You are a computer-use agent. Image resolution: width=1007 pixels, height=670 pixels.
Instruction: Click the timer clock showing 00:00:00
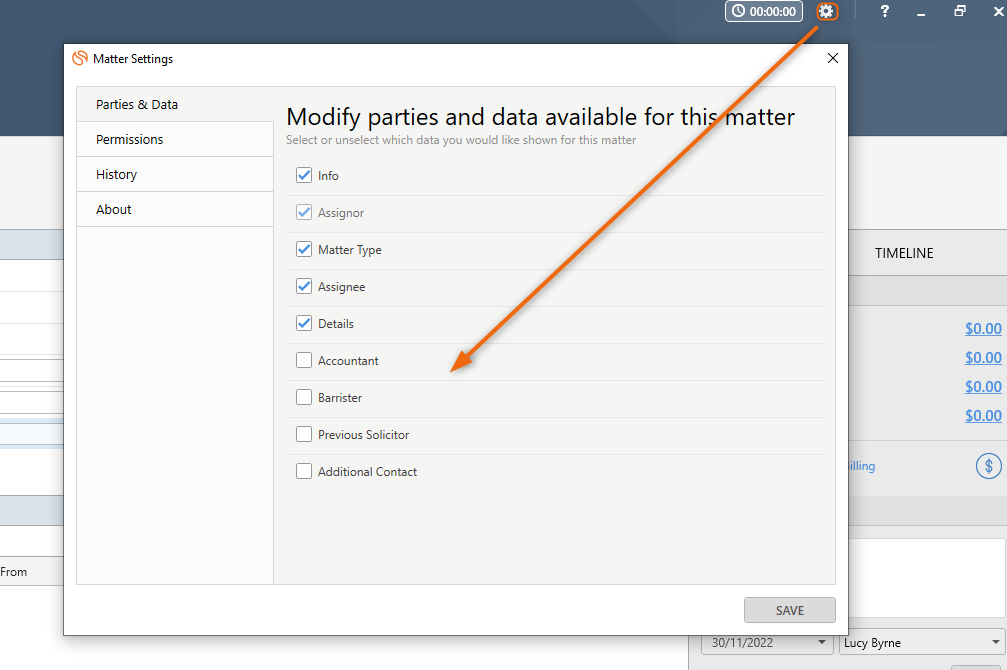(x=764, y=12)
